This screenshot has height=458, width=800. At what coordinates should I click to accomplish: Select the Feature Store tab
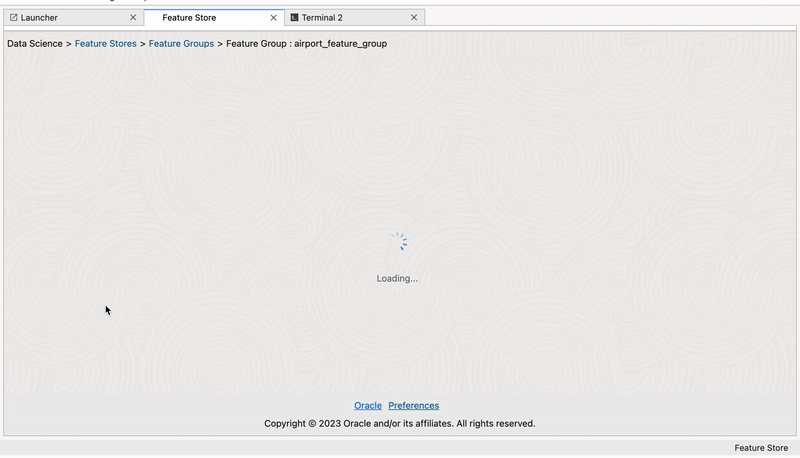click(x=214, y=17)
